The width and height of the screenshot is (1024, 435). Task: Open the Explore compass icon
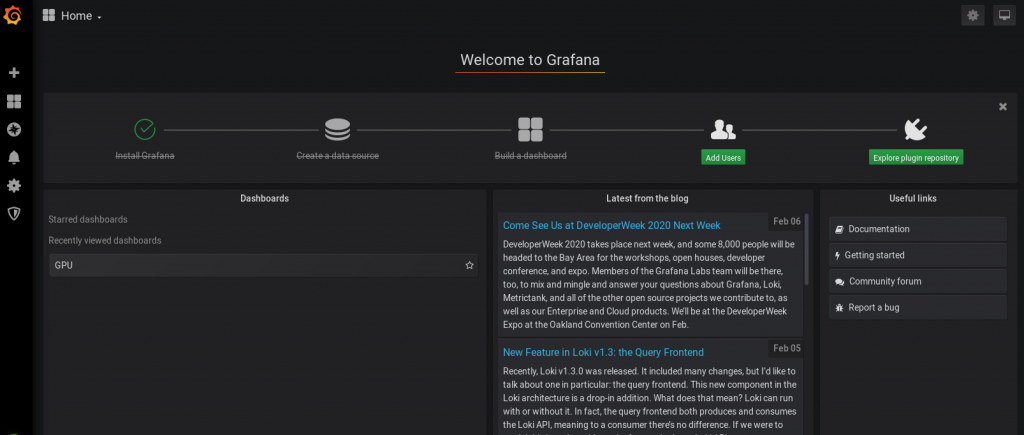click(14, 129)
